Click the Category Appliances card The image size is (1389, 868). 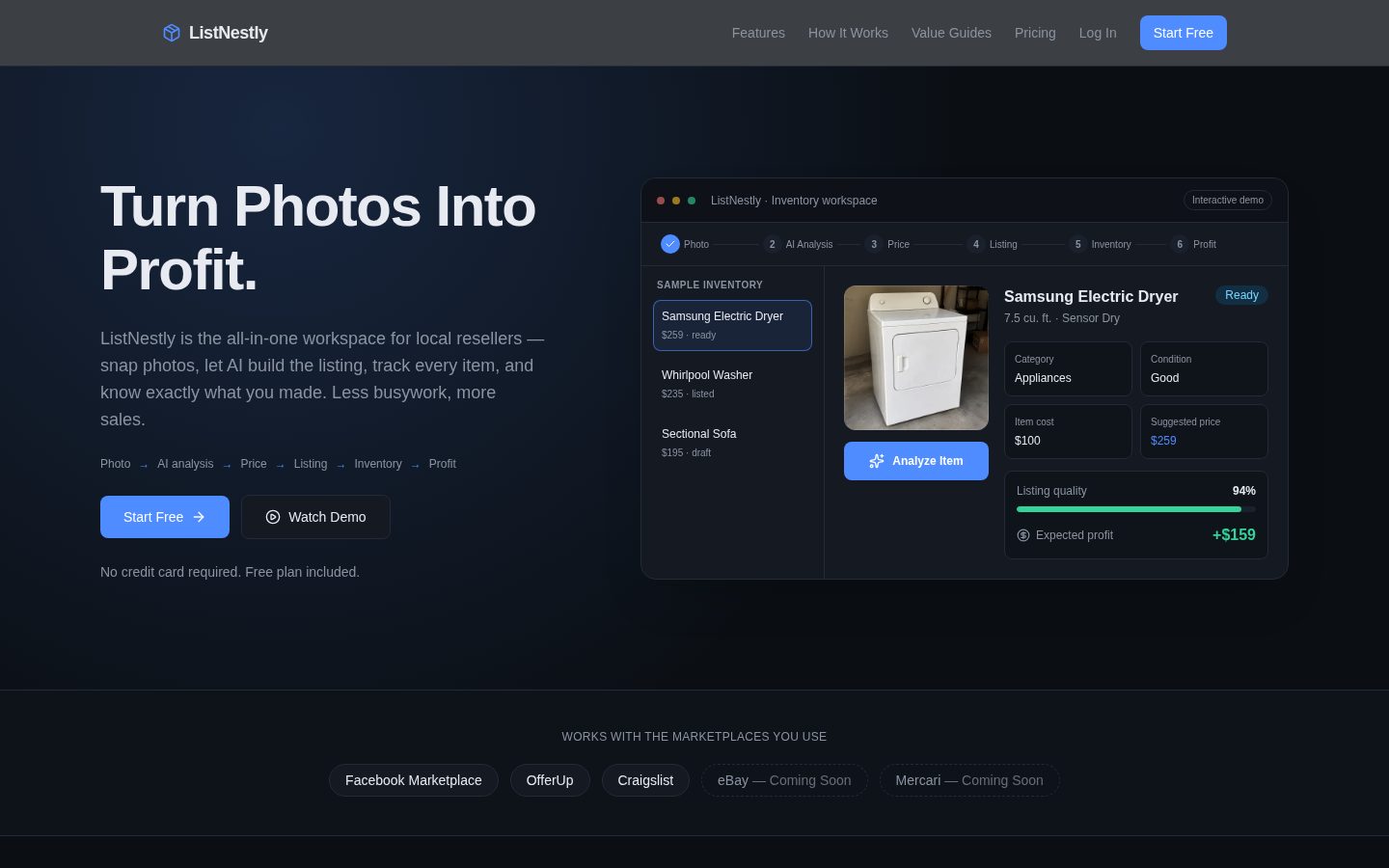coord(1068,368)
